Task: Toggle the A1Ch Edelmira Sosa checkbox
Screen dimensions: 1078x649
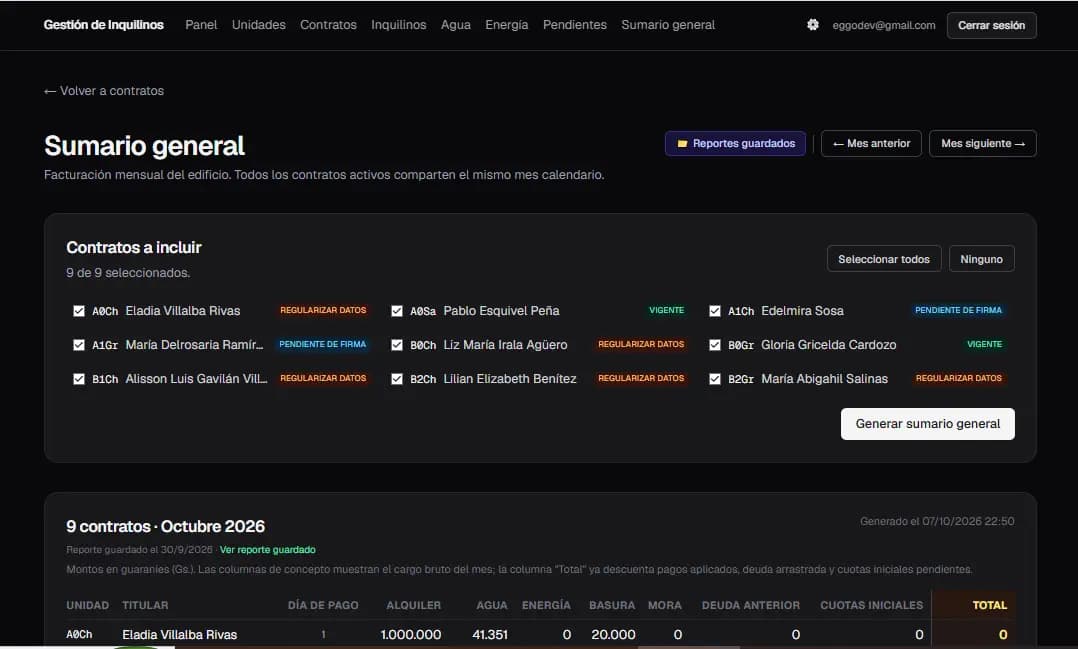Action: tap(715, 311)
